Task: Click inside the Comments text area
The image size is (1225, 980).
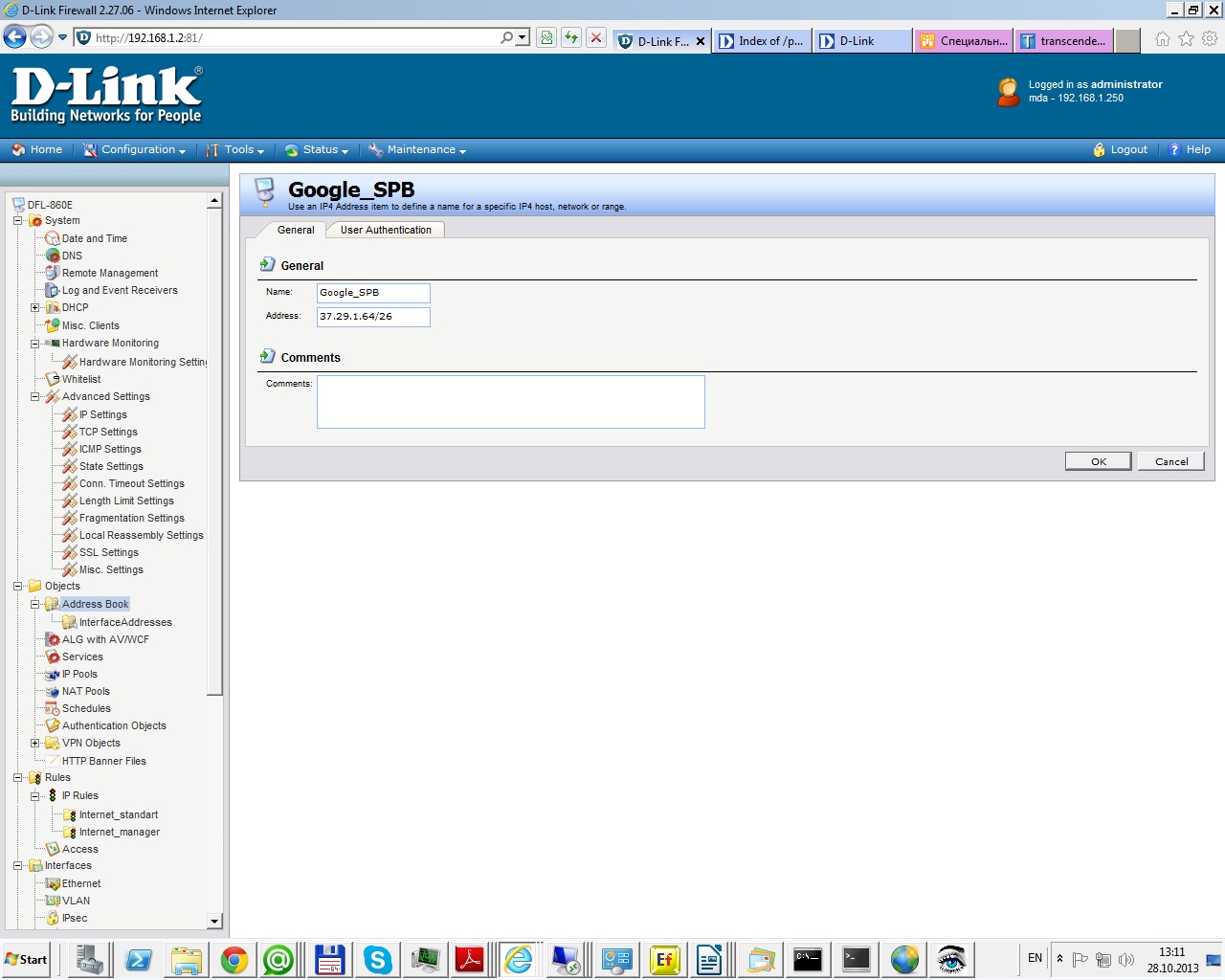Action: click(x=511, y=402)
